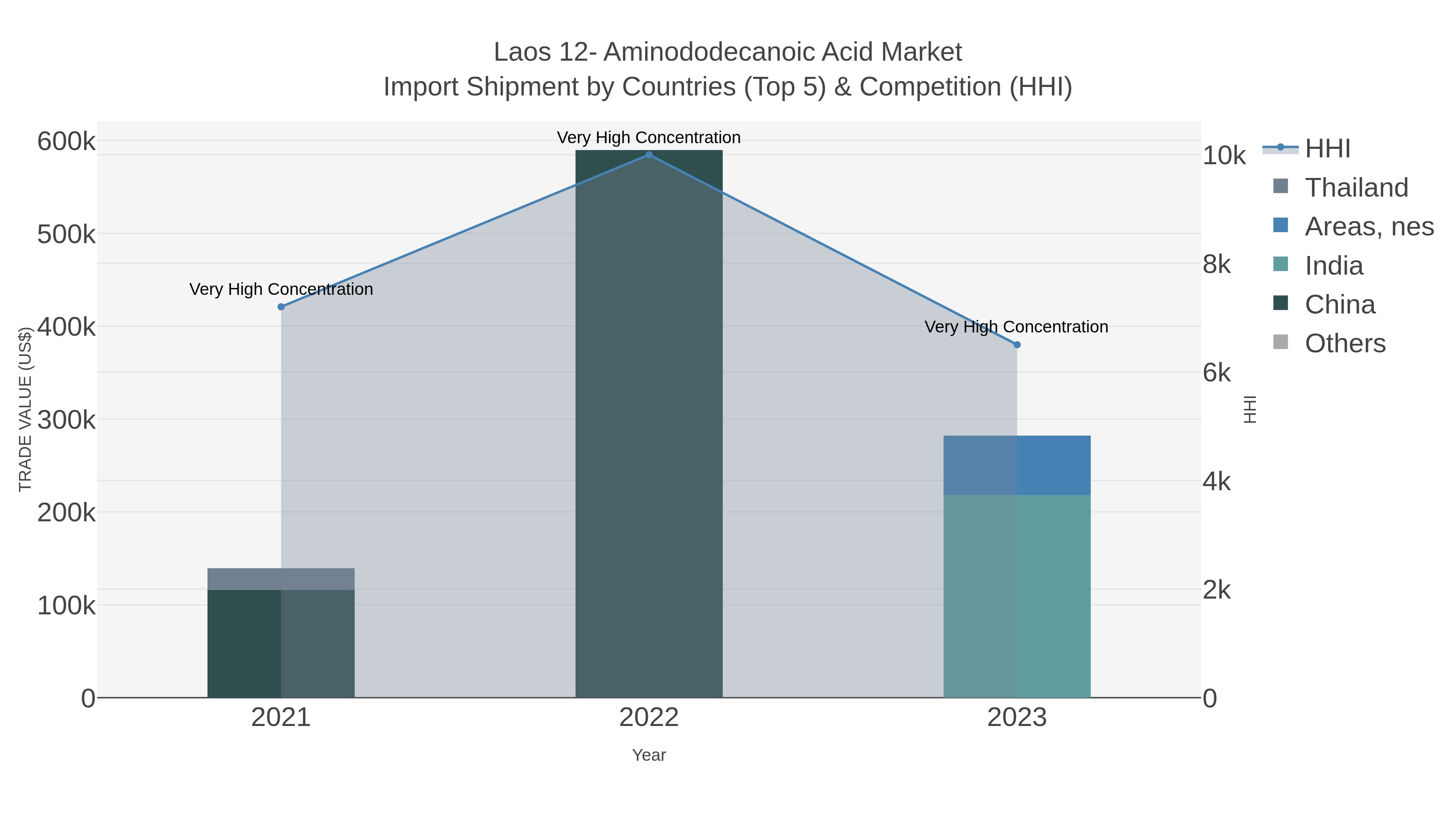Click the China bar segment for 2021

click(281, 644)
